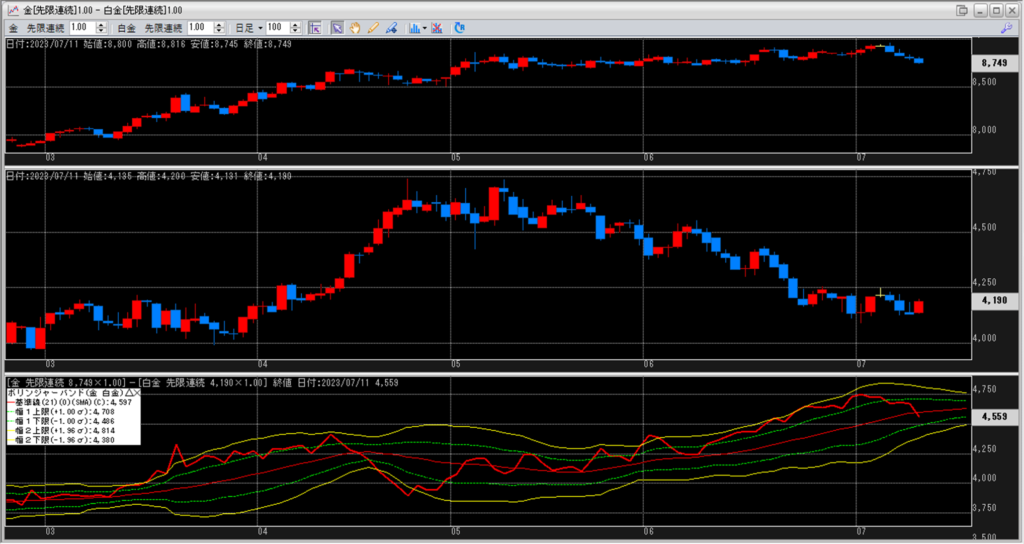This screenshot has height=544, width=1024.
Task: Increase the 金 multiplier stepper value
Action: click(x=101, y=24)
